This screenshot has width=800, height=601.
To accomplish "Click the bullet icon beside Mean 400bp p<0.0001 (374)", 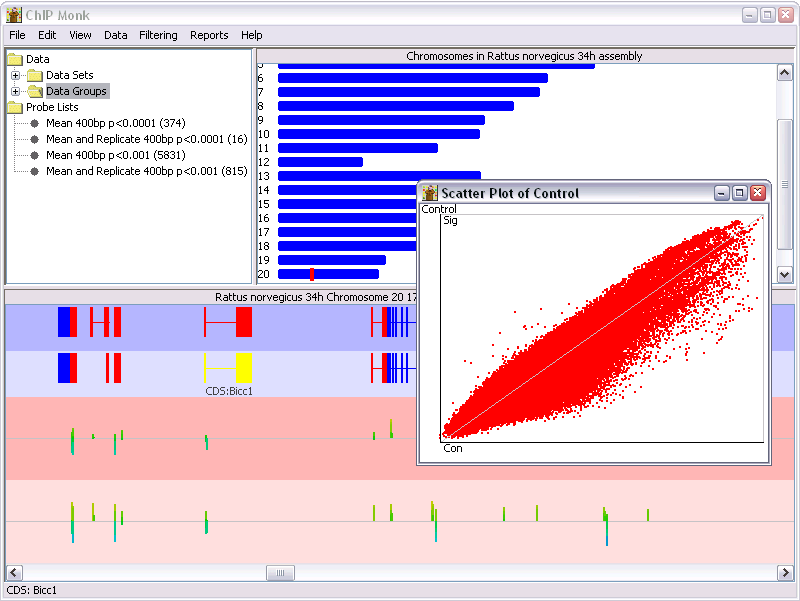I will pos(34,123).
